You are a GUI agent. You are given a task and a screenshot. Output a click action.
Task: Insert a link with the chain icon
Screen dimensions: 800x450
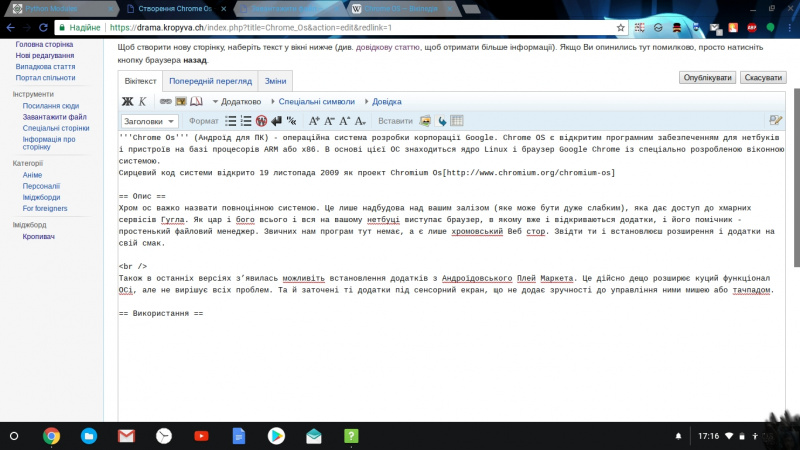point(165,102)
